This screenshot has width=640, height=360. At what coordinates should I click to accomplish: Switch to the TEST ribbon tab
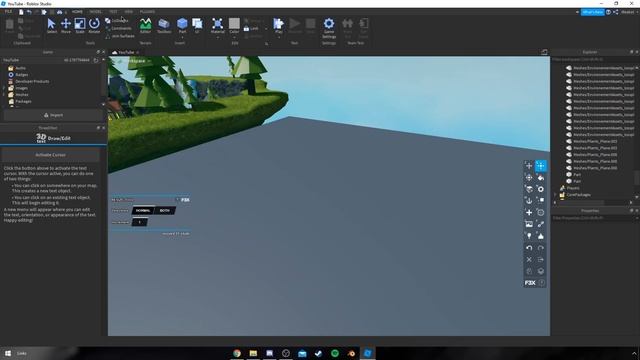point(113,12)
